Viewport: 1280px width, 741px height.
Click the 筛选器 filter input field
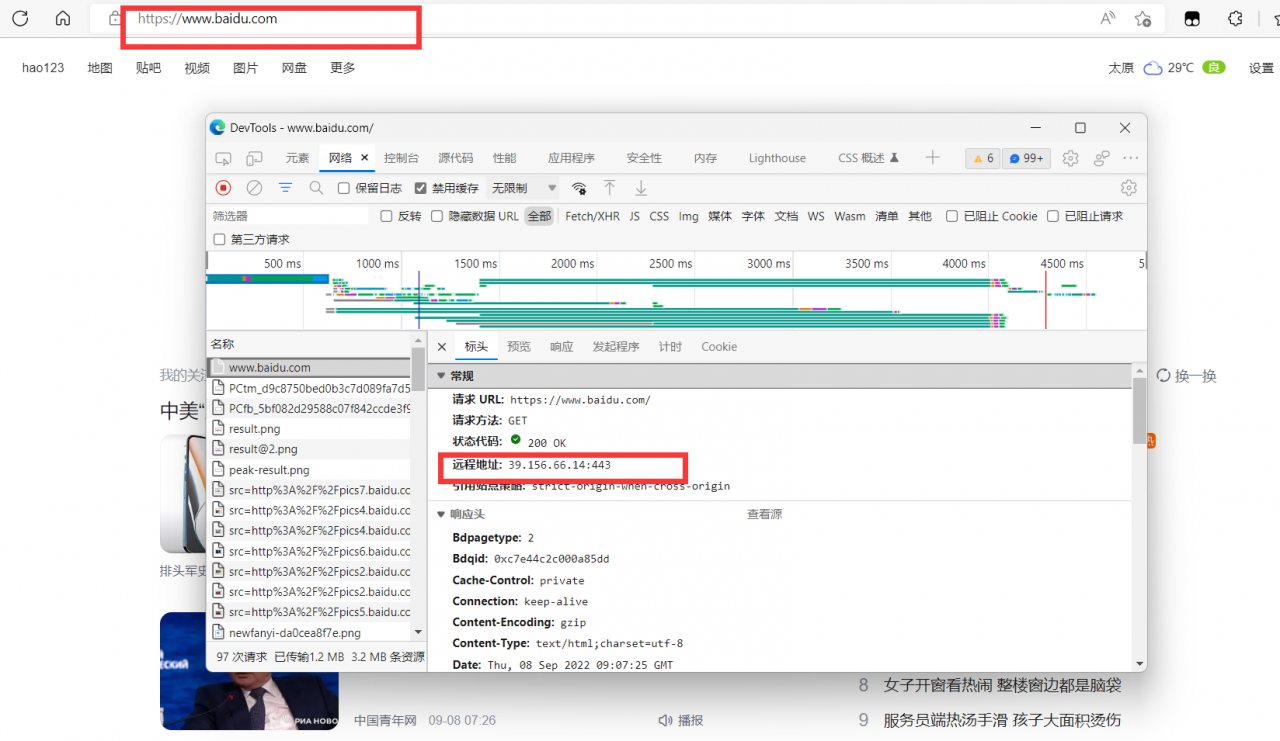(290, 216)
